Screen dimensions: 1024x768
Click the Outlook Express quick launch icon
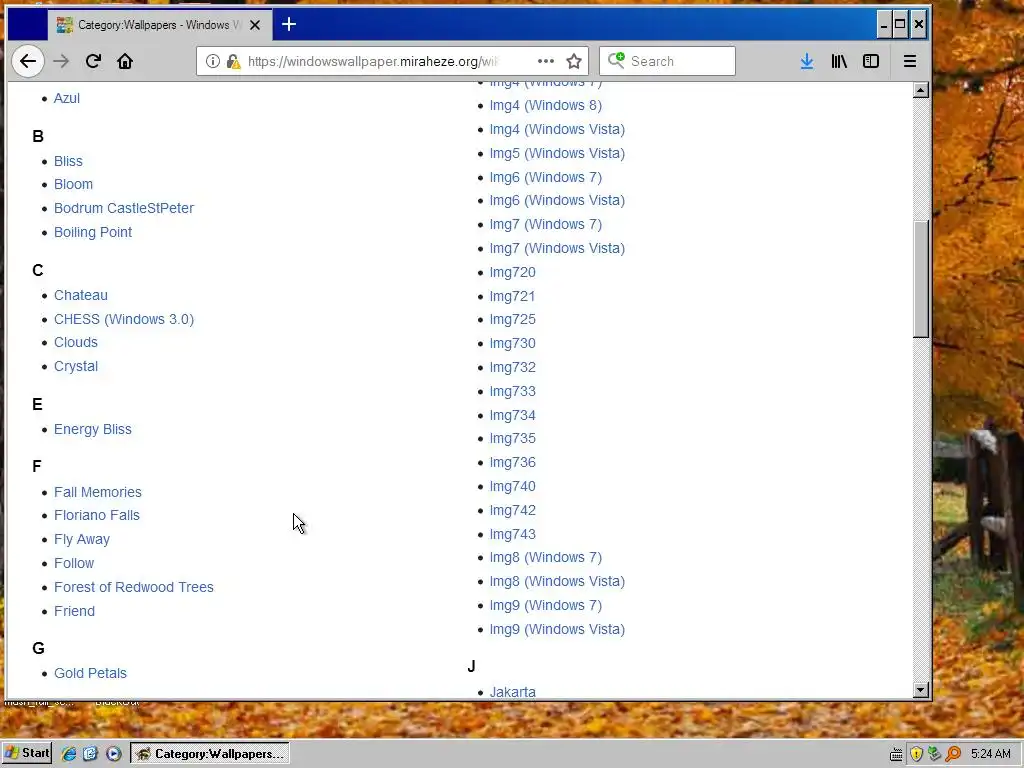[90, 754]
